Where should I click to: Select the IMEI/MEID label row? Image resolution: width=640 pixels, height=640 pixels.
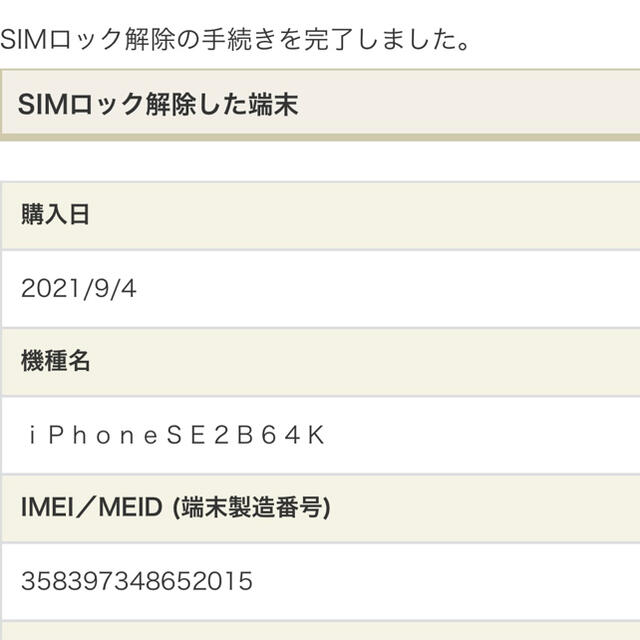click(x=320, y=508)
